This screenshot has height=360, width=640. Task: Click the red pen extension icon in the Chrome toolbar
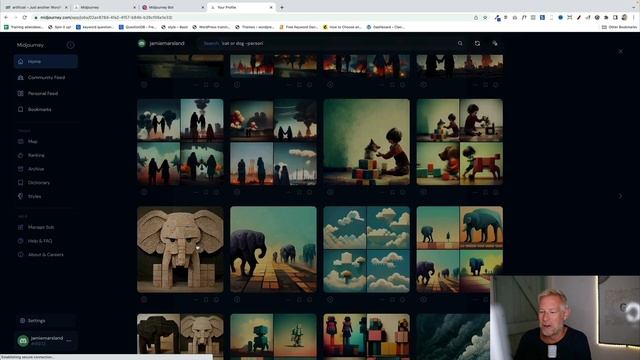coord(579,18)
